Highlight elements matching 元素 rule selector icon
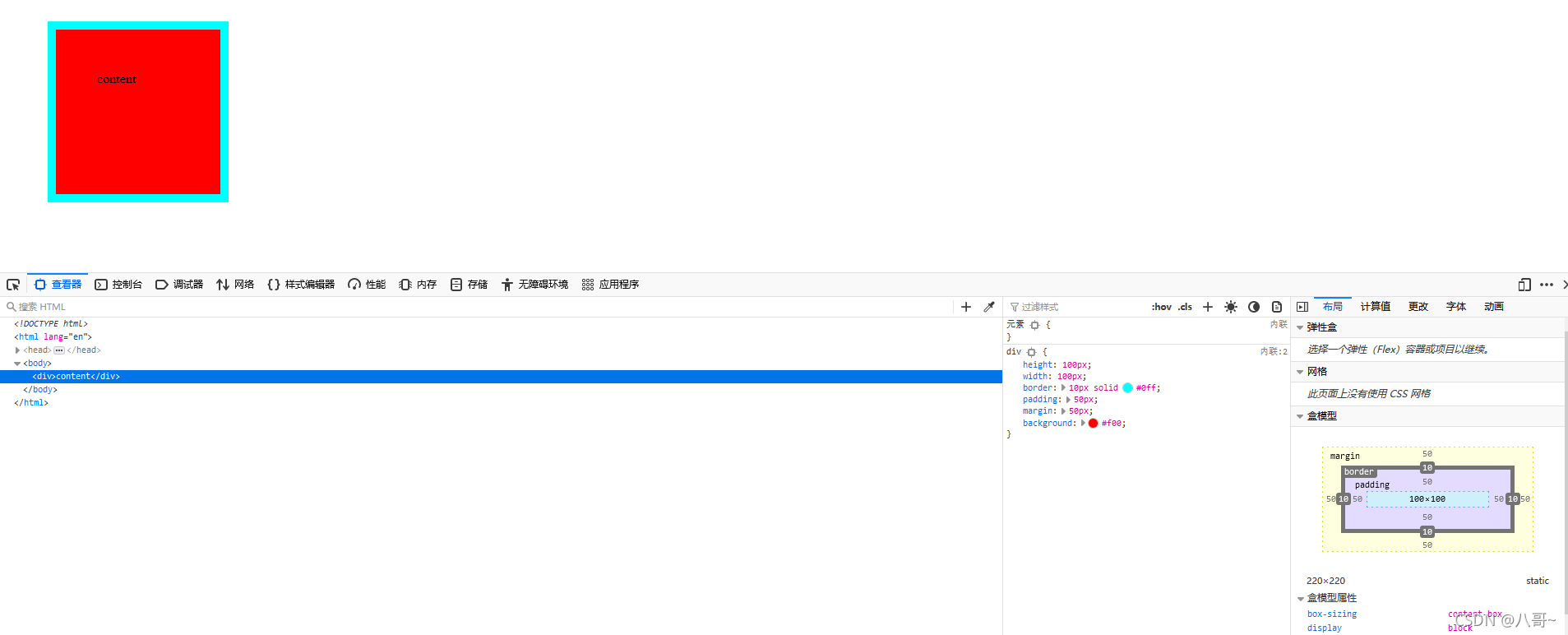 click(x=1034, y=326)
